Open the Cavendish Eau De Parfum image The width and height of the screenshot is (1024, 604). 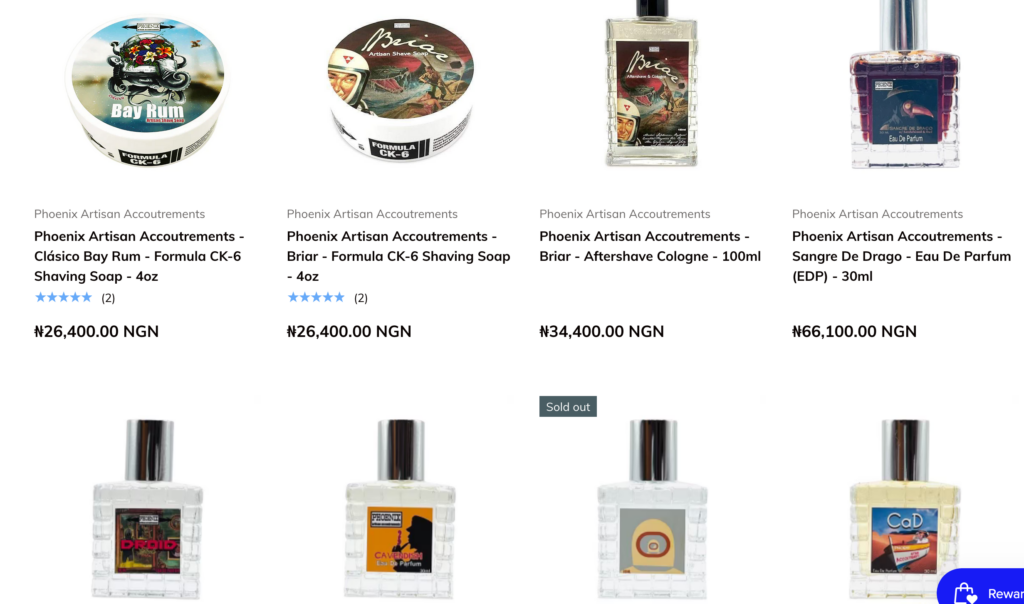(400, 509)
